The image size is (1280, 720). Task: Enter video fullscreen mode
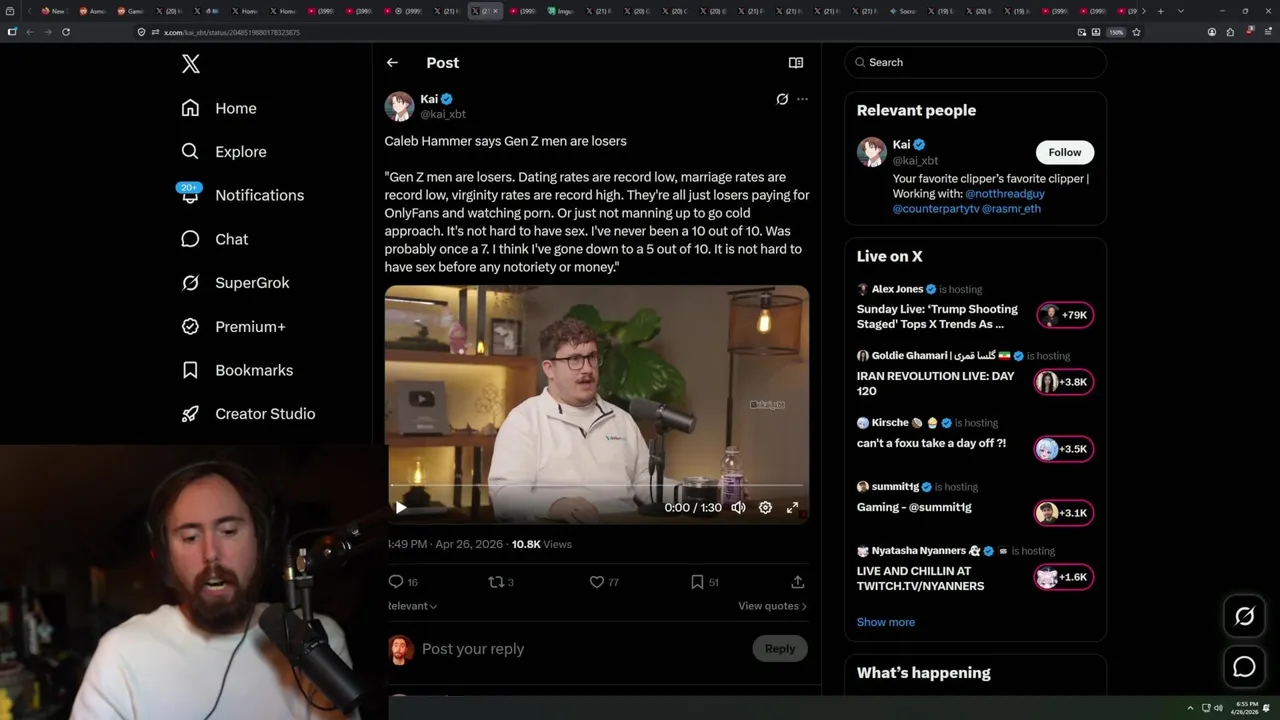tap(792, 507)
